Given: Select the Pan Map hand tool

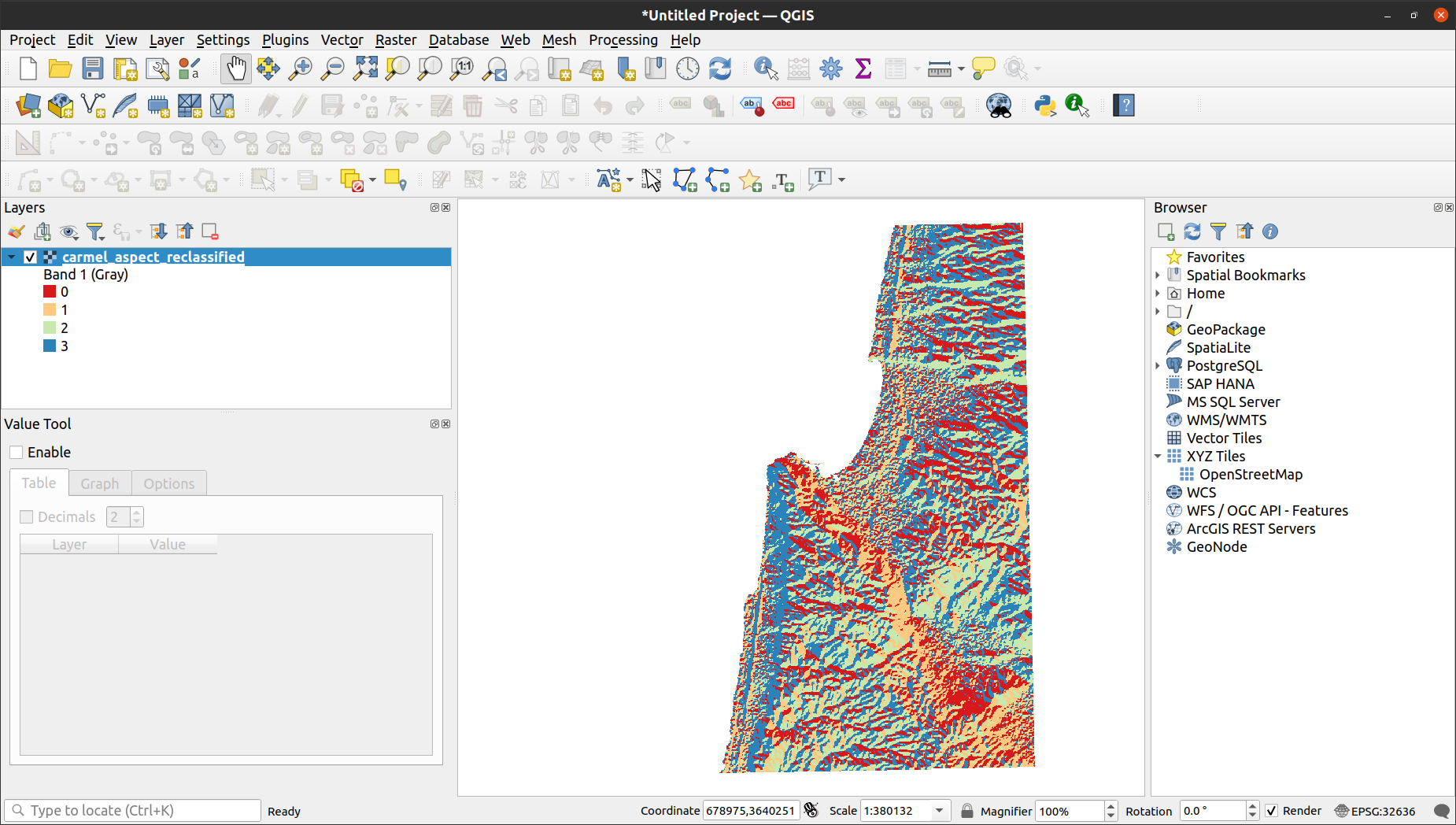Looking at the screenshot, I should (x=235, y=69).
